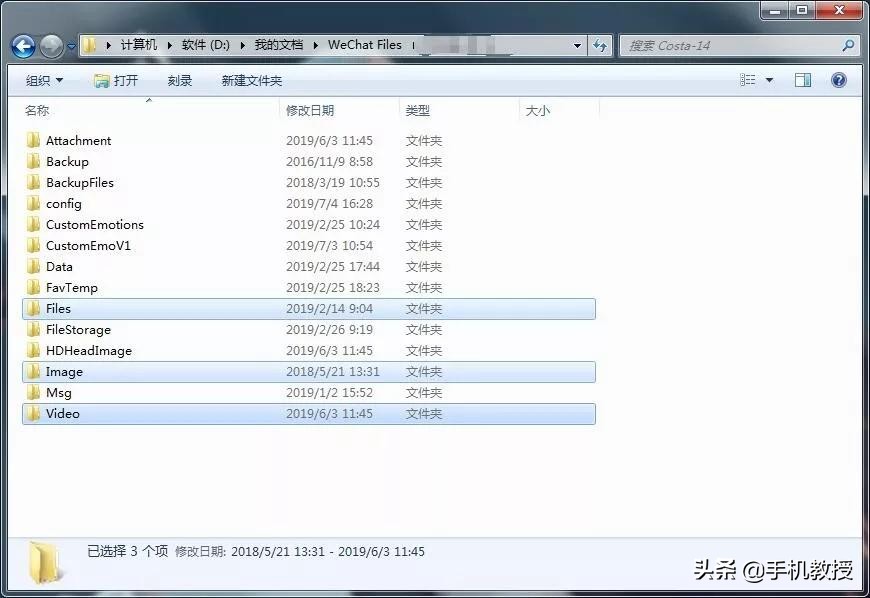Open the address bar history dropdown
Screen dimensions: 870x598
coord(577,45)
